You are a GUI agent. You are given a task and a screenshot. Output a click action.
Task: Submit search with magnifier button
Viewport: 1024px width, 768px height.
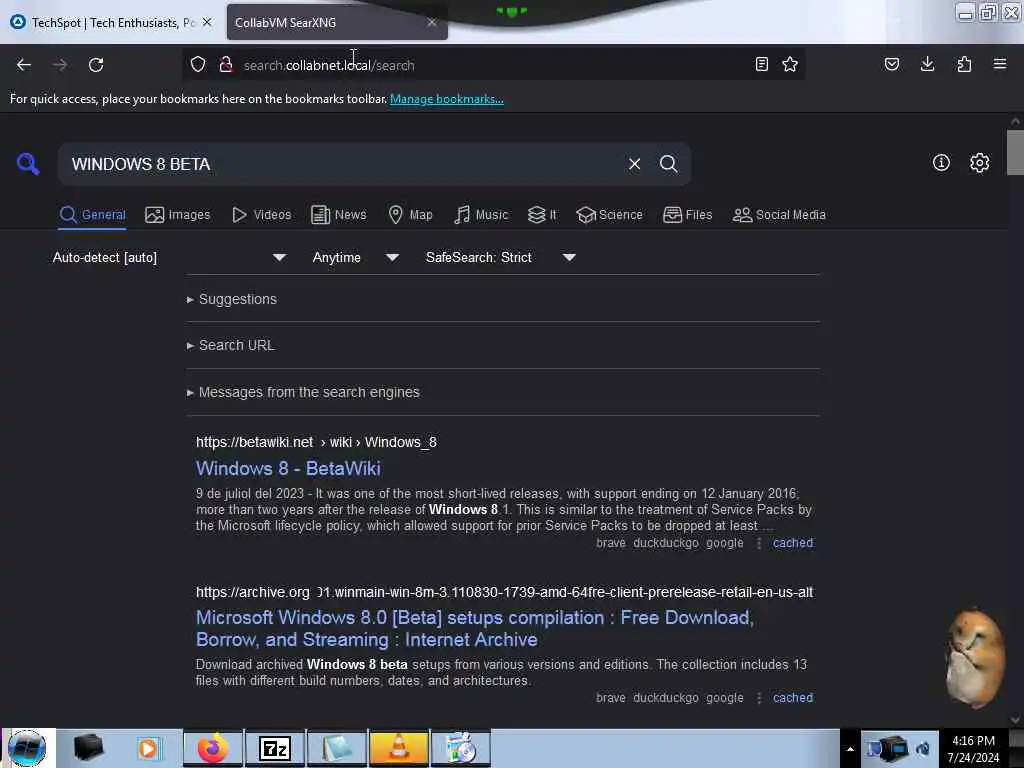668,164
